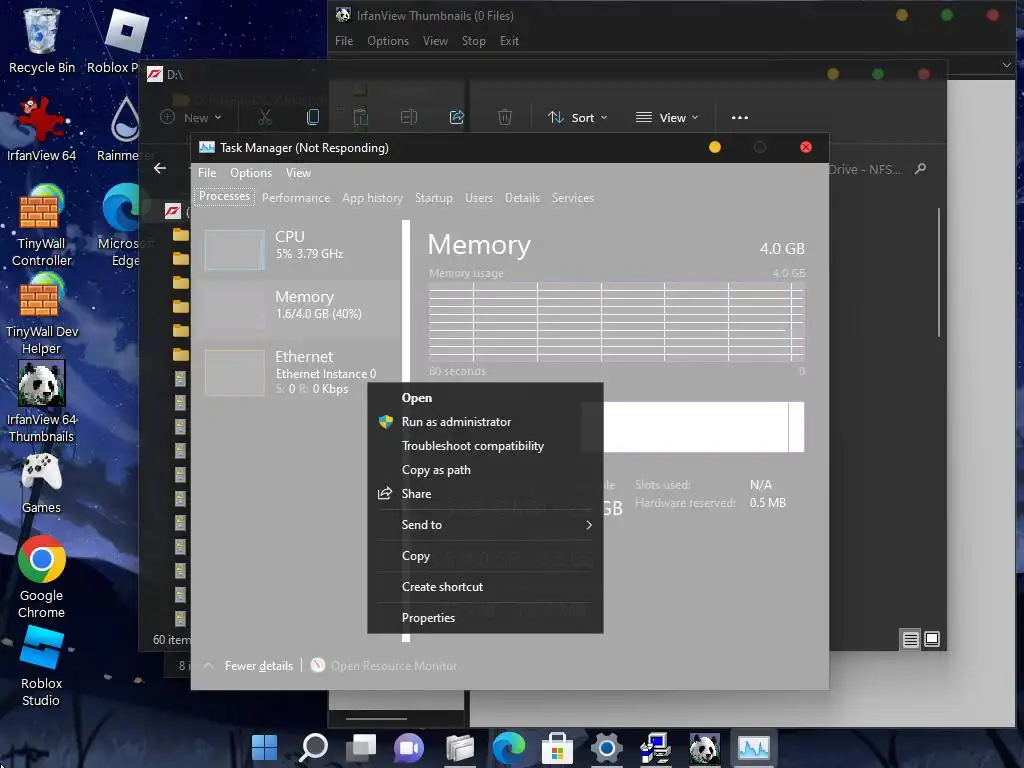Click the Copy icon in File Explorer toolbar
1024x768 pixels.
(x=313, y=117)
